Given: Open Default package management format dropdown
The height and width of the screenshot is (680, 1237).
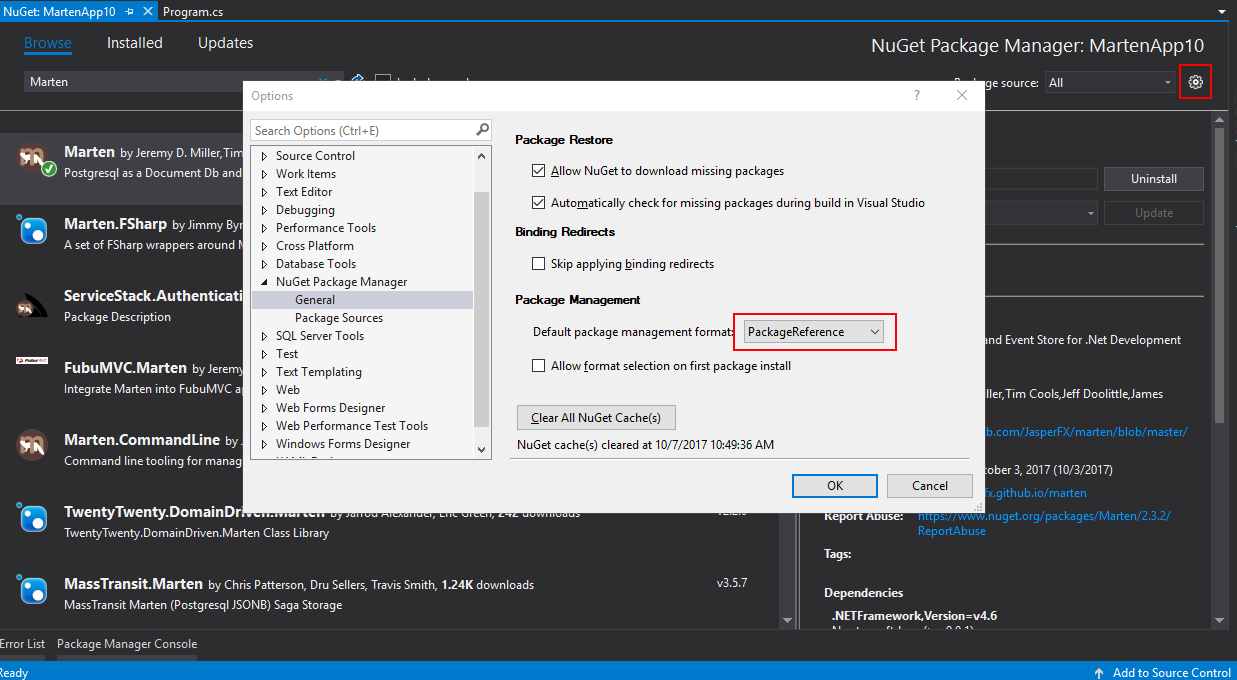Looking at the screenshot, I should click(x=814, y=332).
